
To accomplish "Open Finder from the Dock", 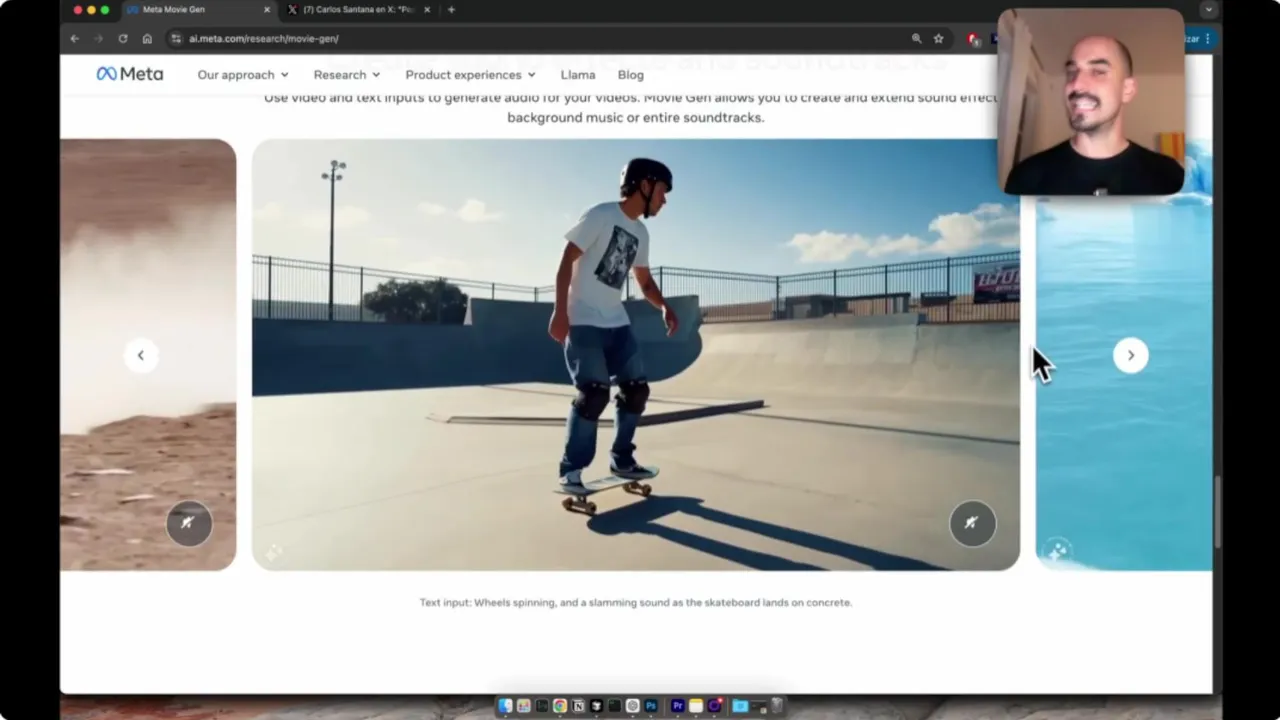I will tap(505, 706).
